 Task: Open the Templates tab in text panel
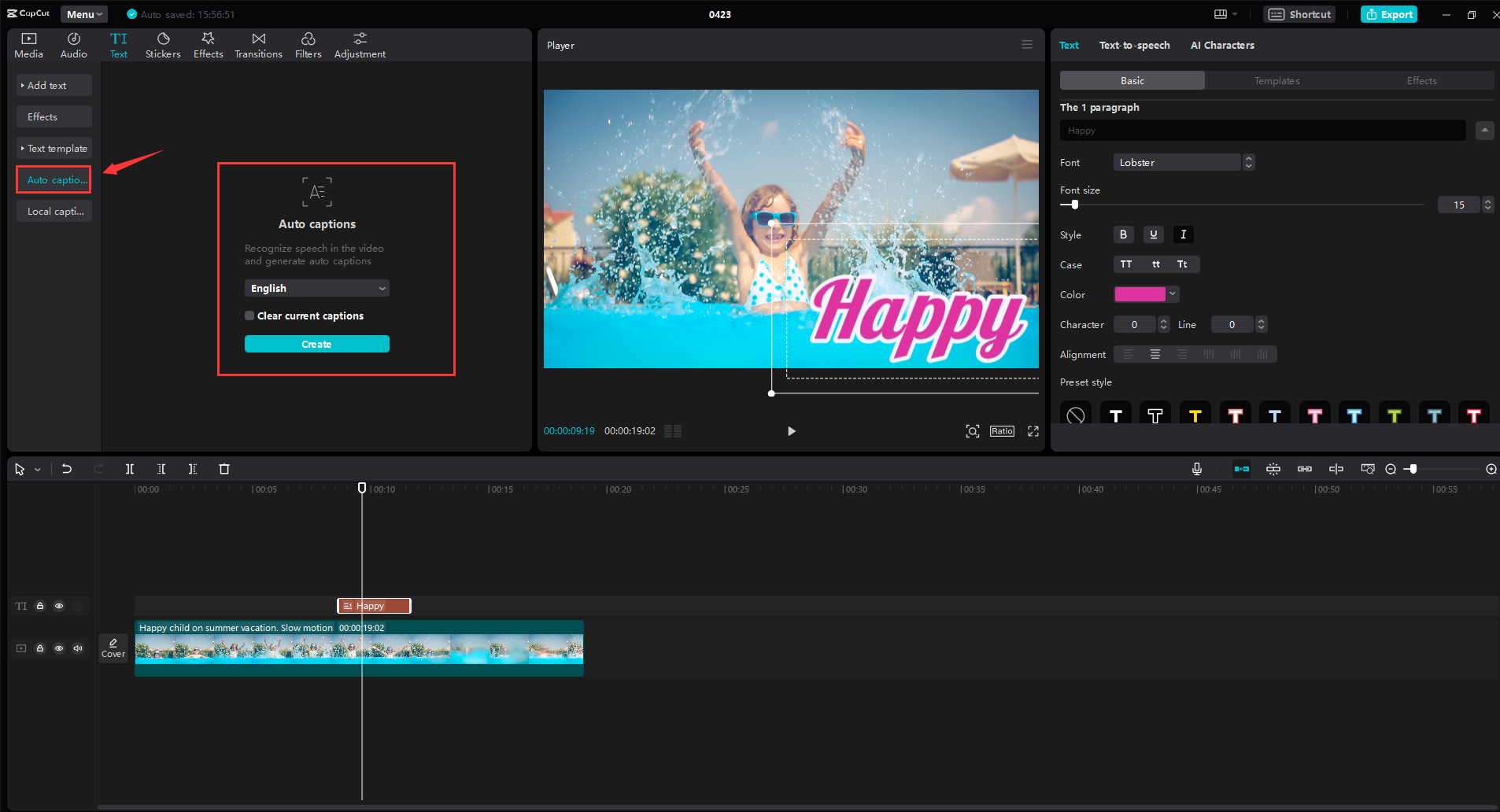pos(1276,80)
